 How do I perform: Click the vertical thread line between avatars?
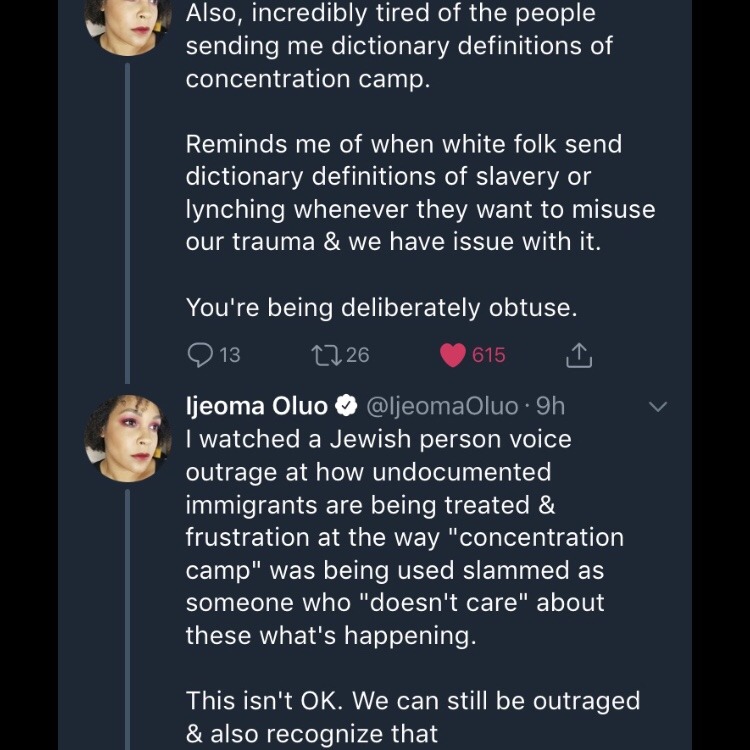[127, 220]
